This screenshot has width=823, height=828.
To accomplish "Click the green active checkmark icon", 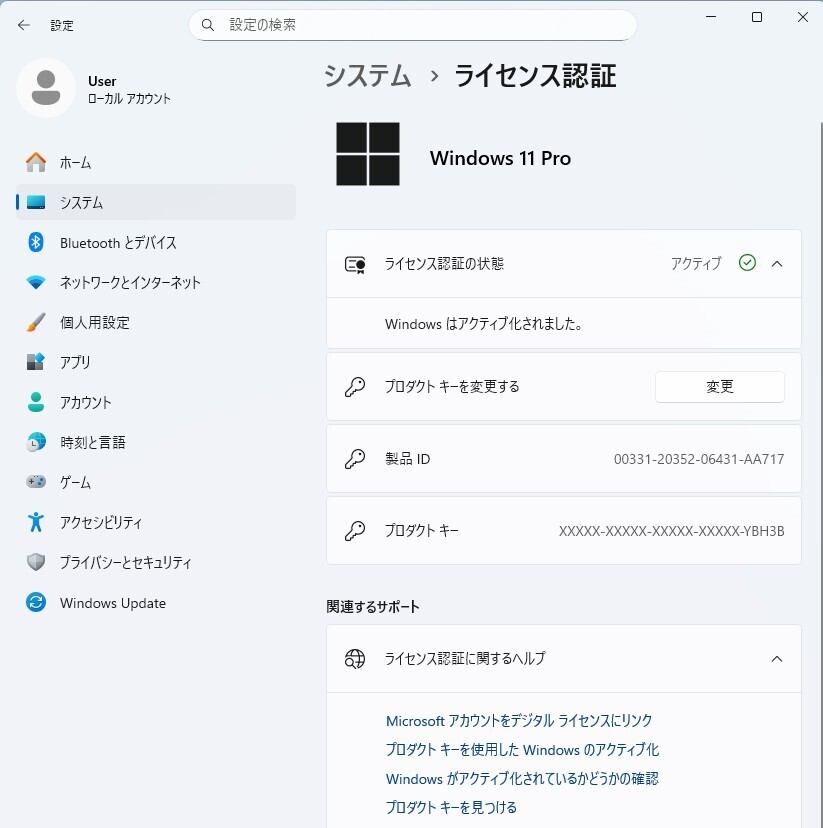I will (747, 262).
